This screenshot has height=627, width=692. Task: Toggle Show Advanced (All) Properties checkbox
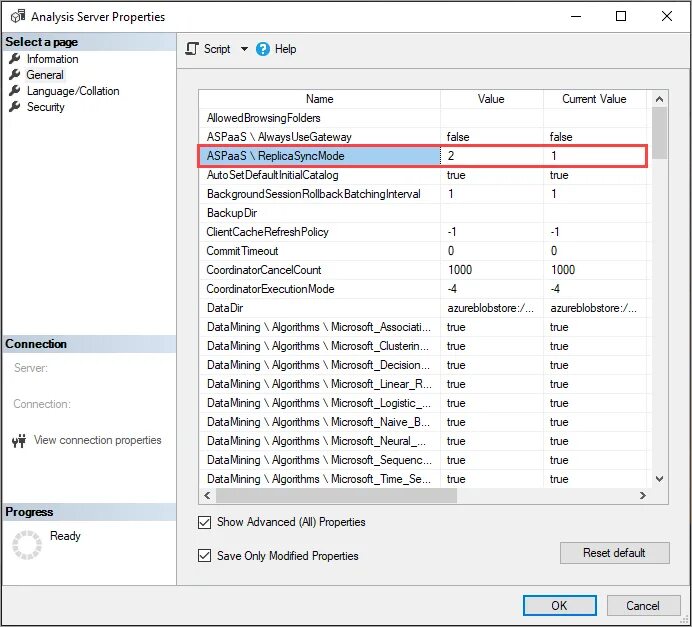click(204, 522)
